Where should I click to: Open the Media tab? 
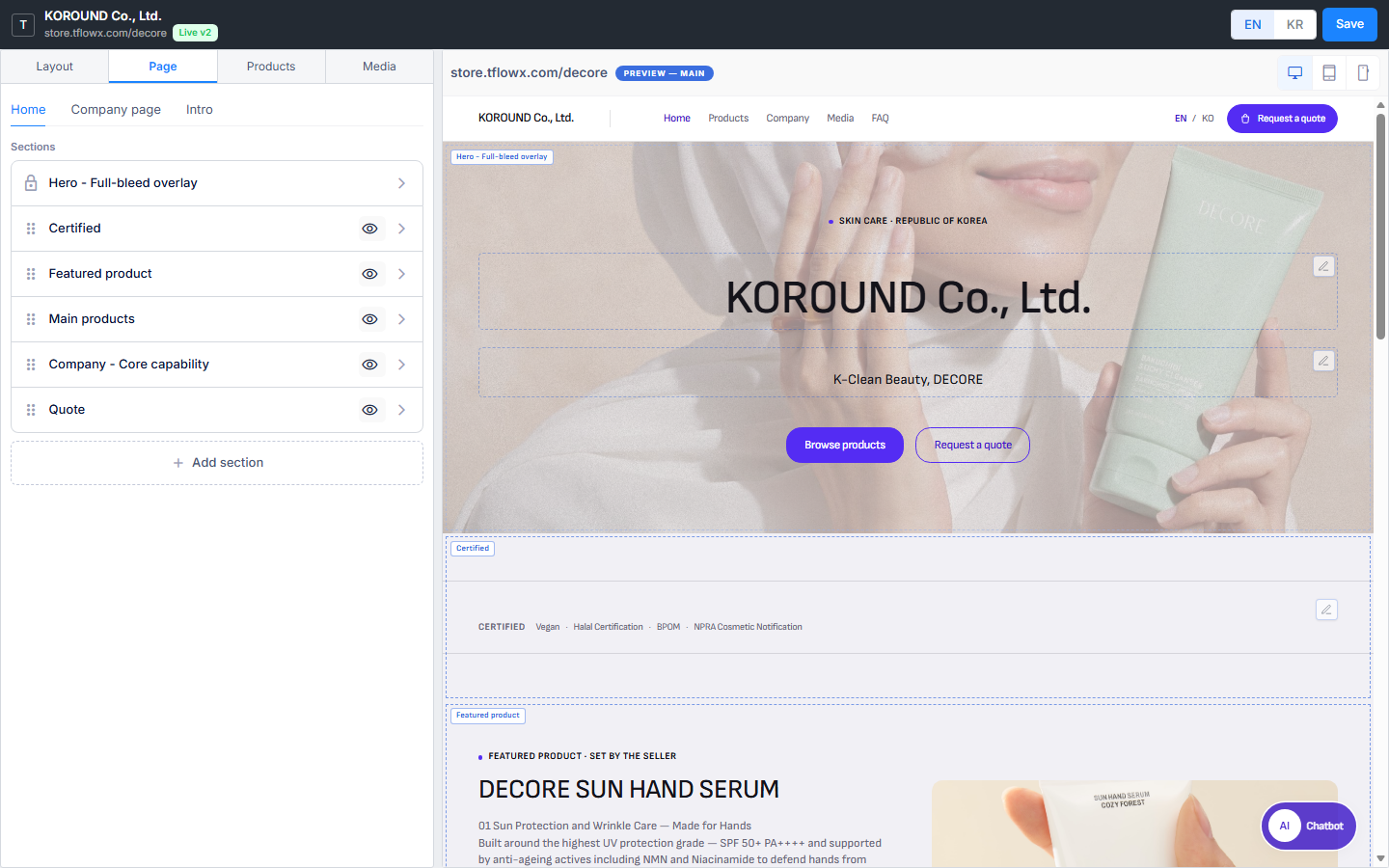[379, 67]
